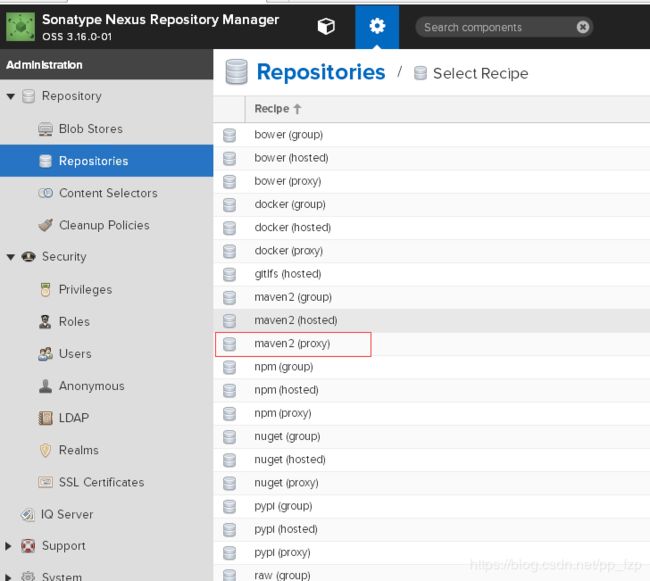Open the Browse cube icon in header
The height and width of the screenshot is (581, 650).
click(x=326, y=27)
